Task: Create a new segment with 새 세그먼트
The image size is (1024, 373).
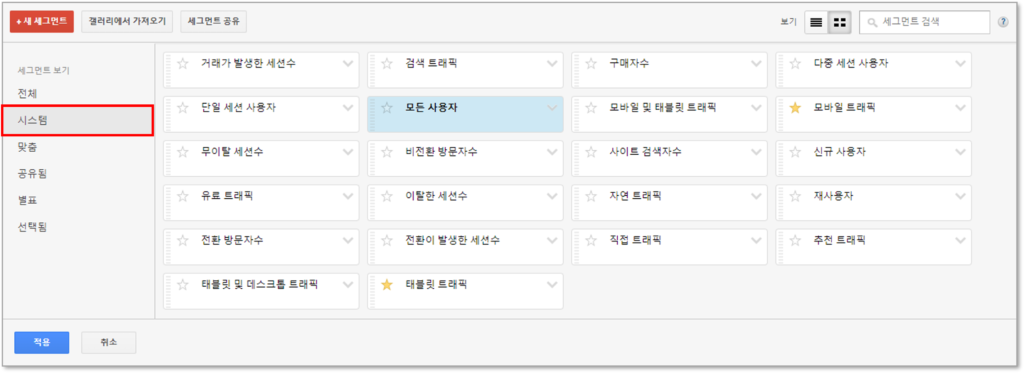Action: pos(42,22)
